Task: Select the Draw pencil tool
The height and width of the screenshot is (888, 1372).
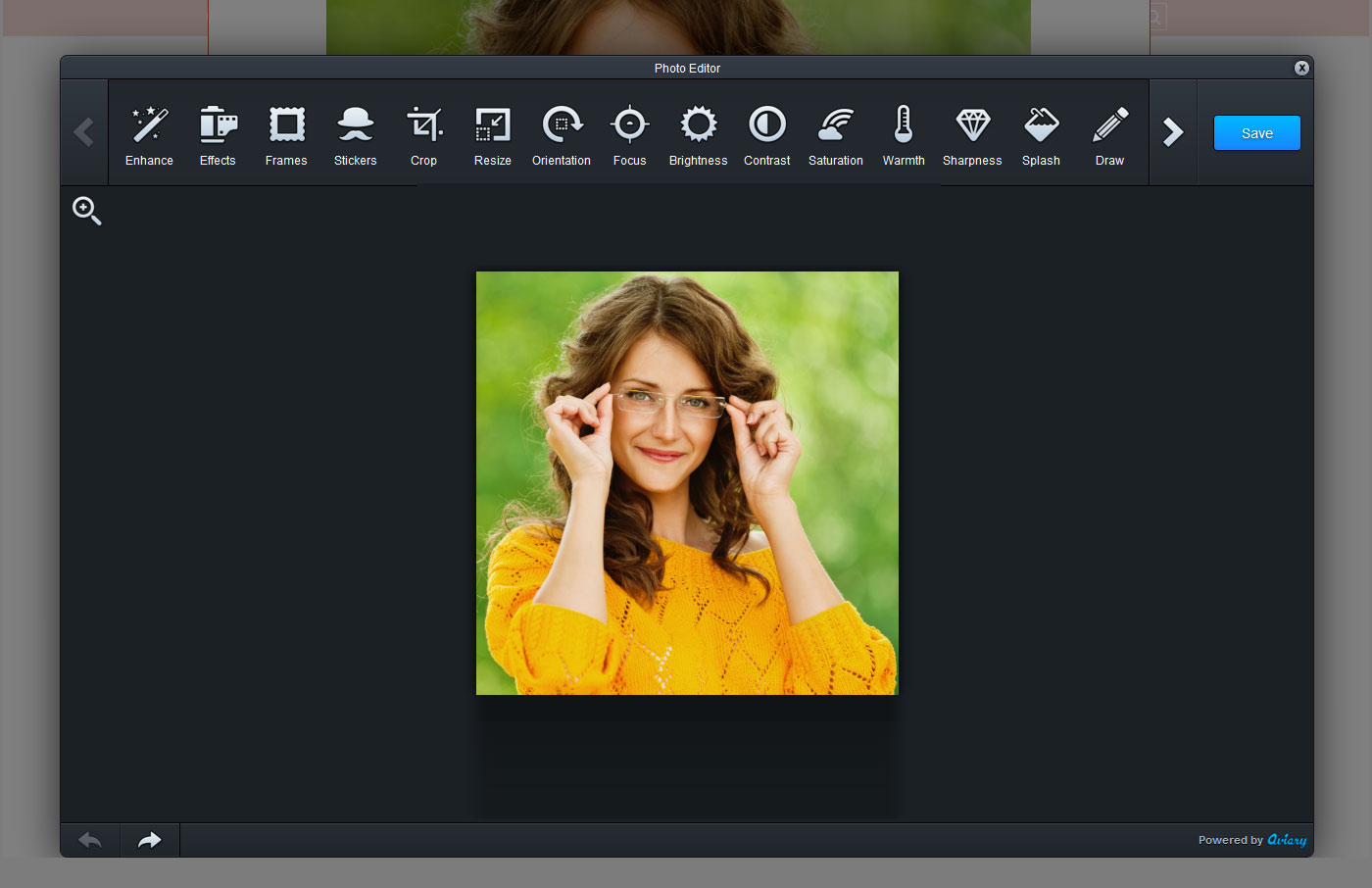Action: pos(1109,134)
